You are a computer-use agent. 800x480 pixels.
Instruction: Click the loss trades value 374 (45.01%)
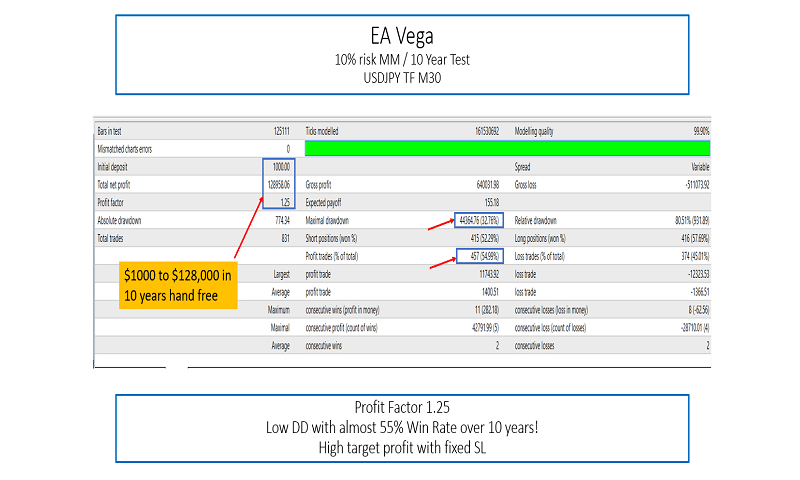click(695, 256)
